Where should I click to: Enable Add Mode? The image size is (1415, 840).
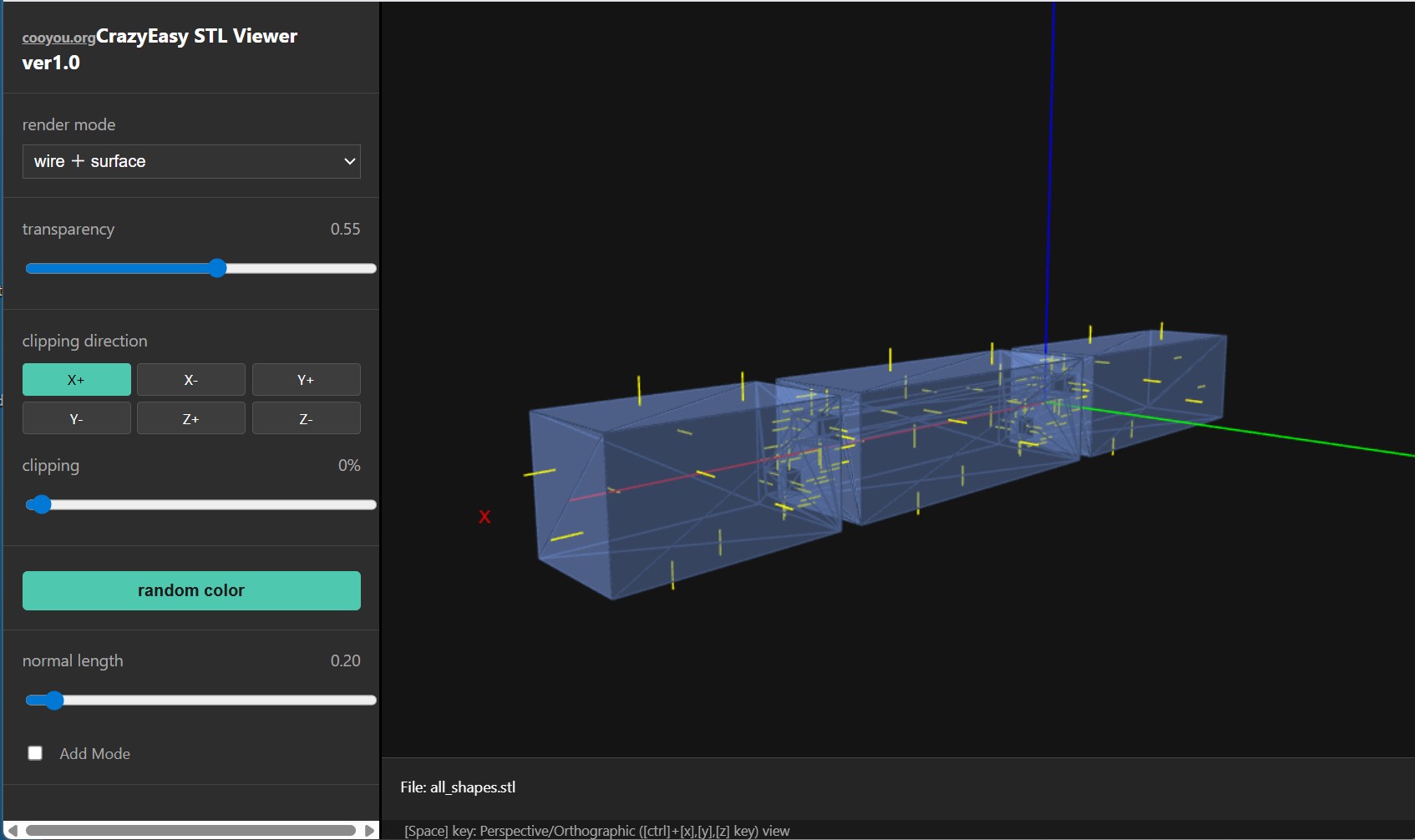[35, 752]
